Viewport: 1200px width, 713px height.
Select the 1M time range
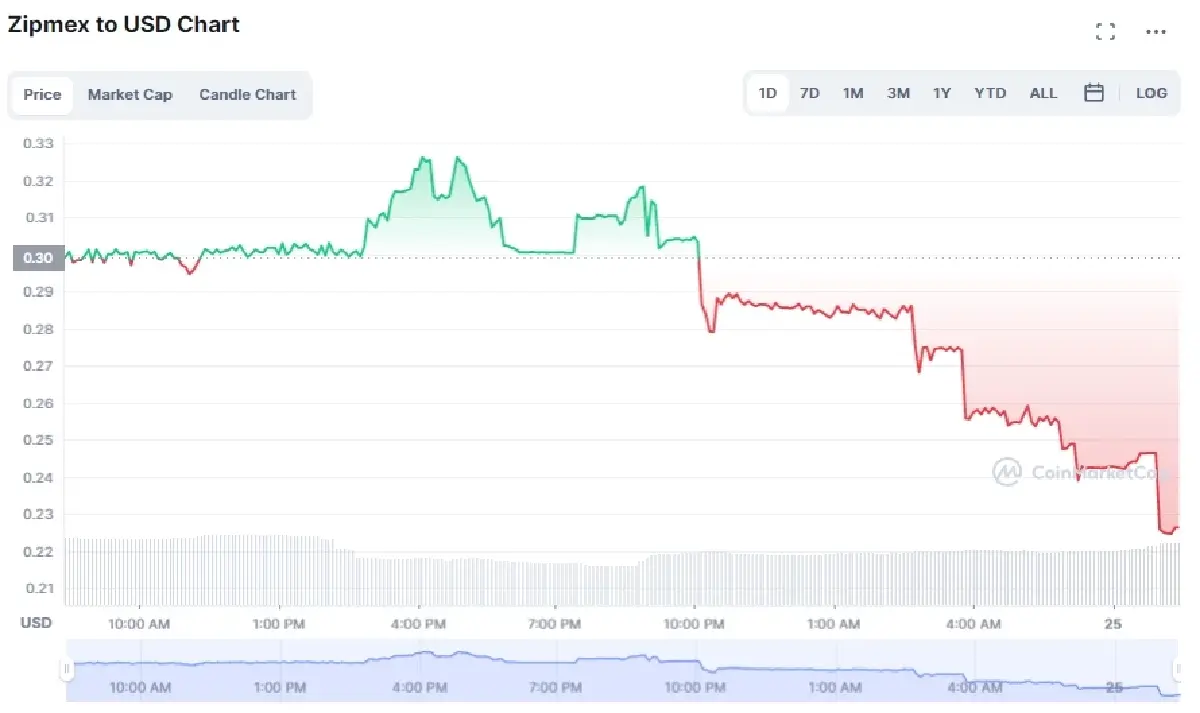[853, 92]
